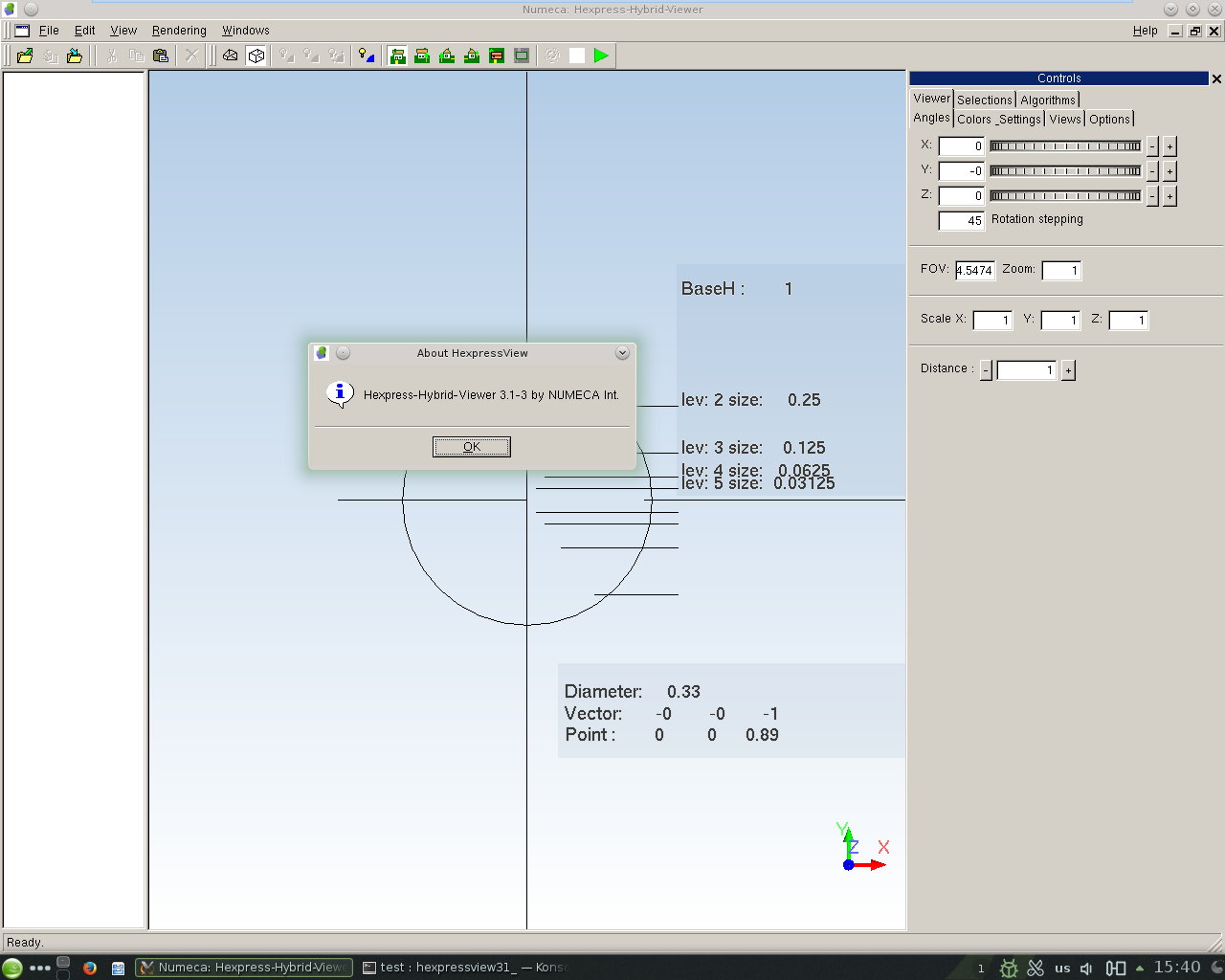Select the wireframe cube icon
This screenshot has width=1225, height=980.
[x=256, y=56]
